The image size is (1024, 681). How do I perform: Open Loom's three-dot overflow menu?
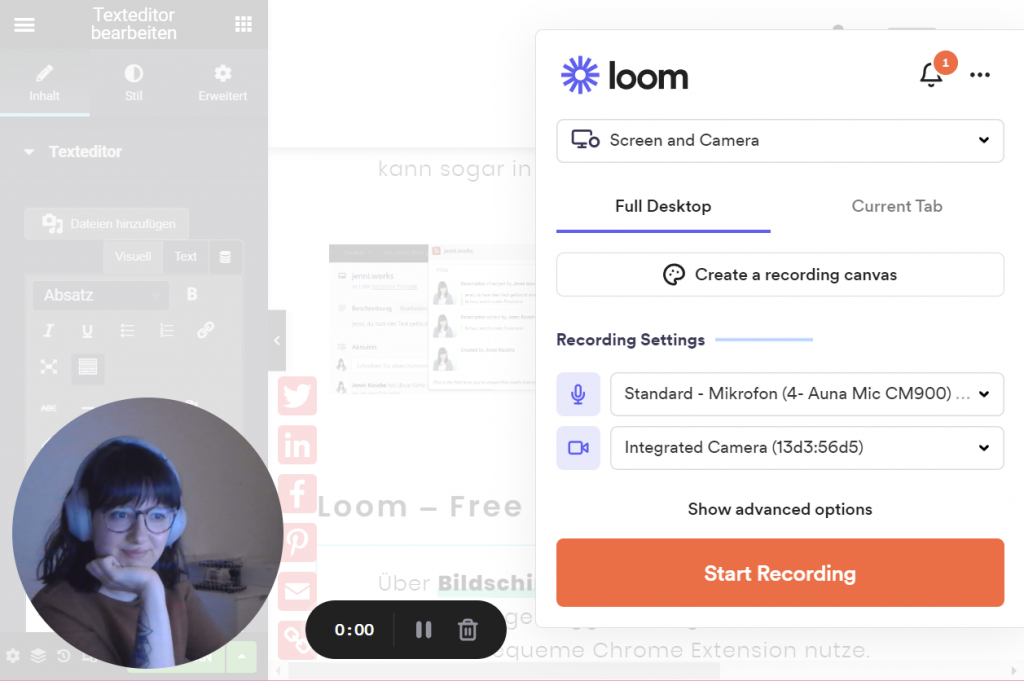tap(980, 75)
